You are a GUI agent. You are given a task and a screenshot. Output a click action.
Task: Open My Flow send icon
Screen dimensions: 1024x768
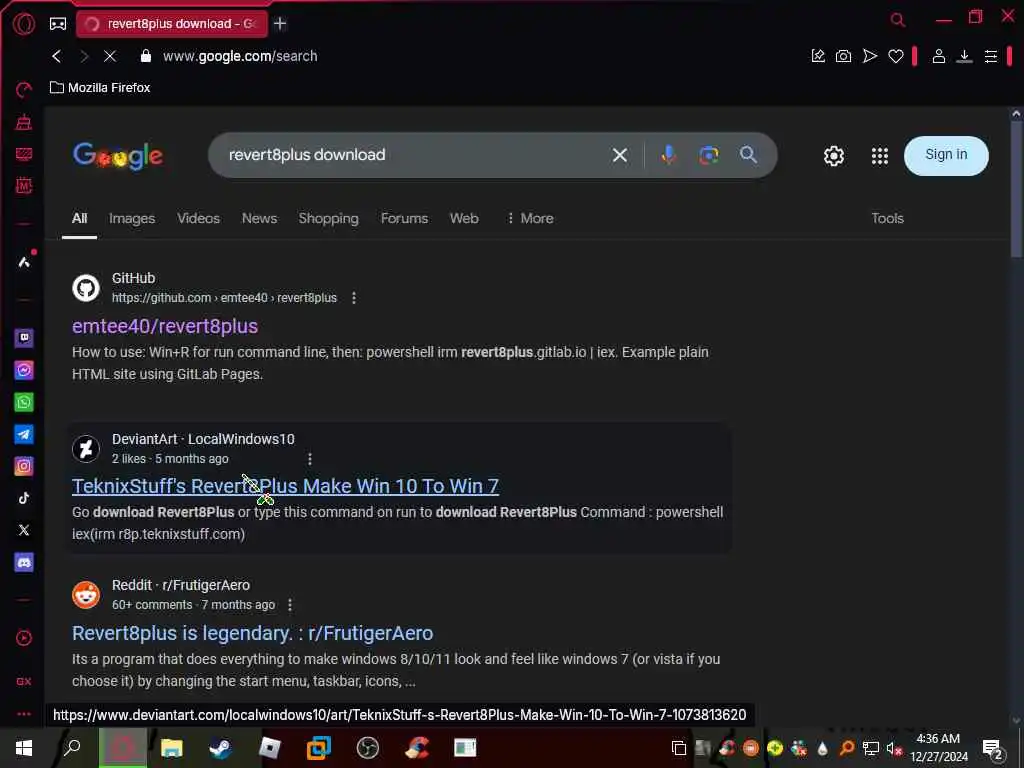pos(870,56)
